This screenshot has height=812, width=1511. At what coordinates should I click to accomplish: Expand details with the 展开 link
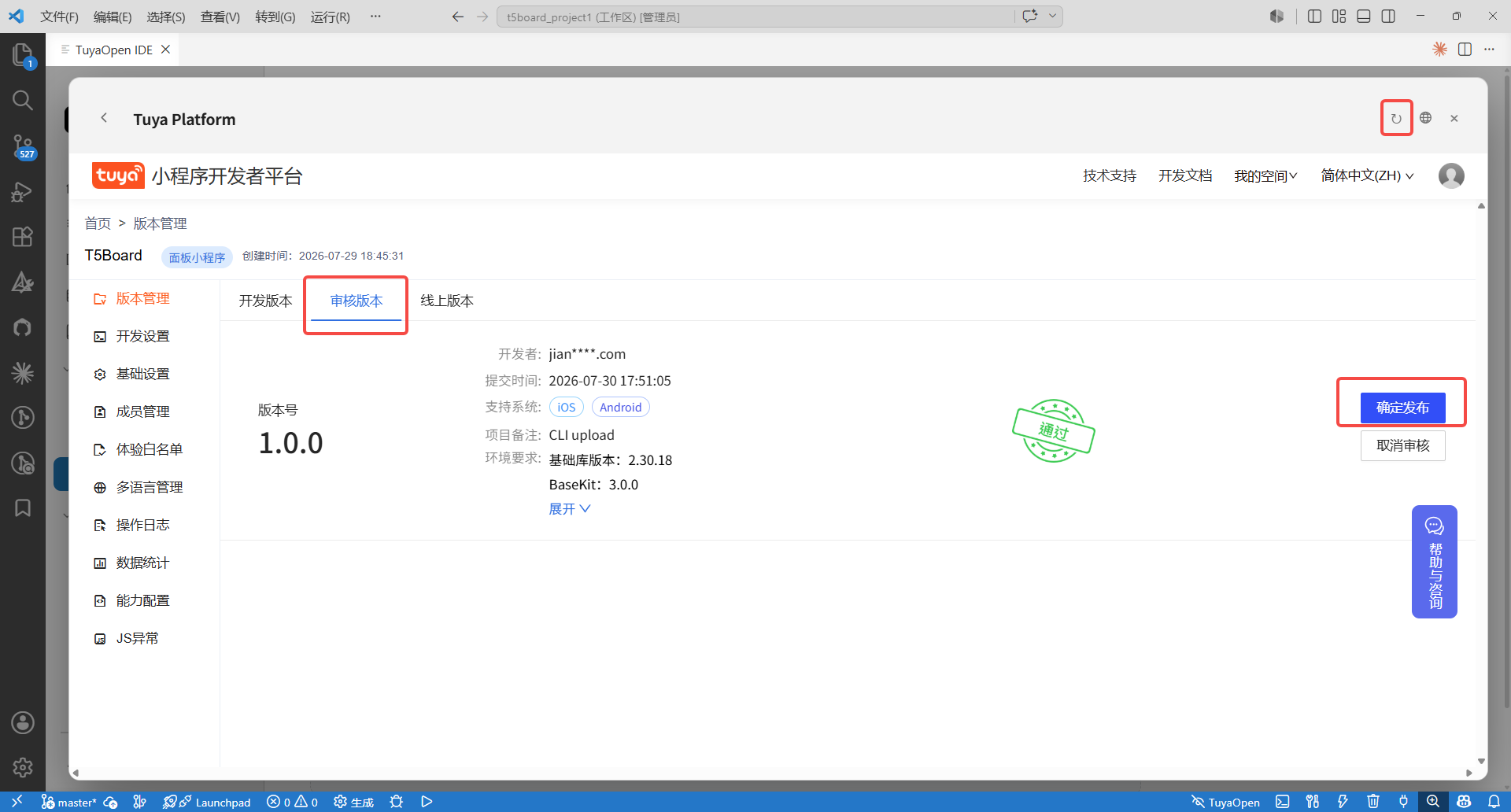570,509
